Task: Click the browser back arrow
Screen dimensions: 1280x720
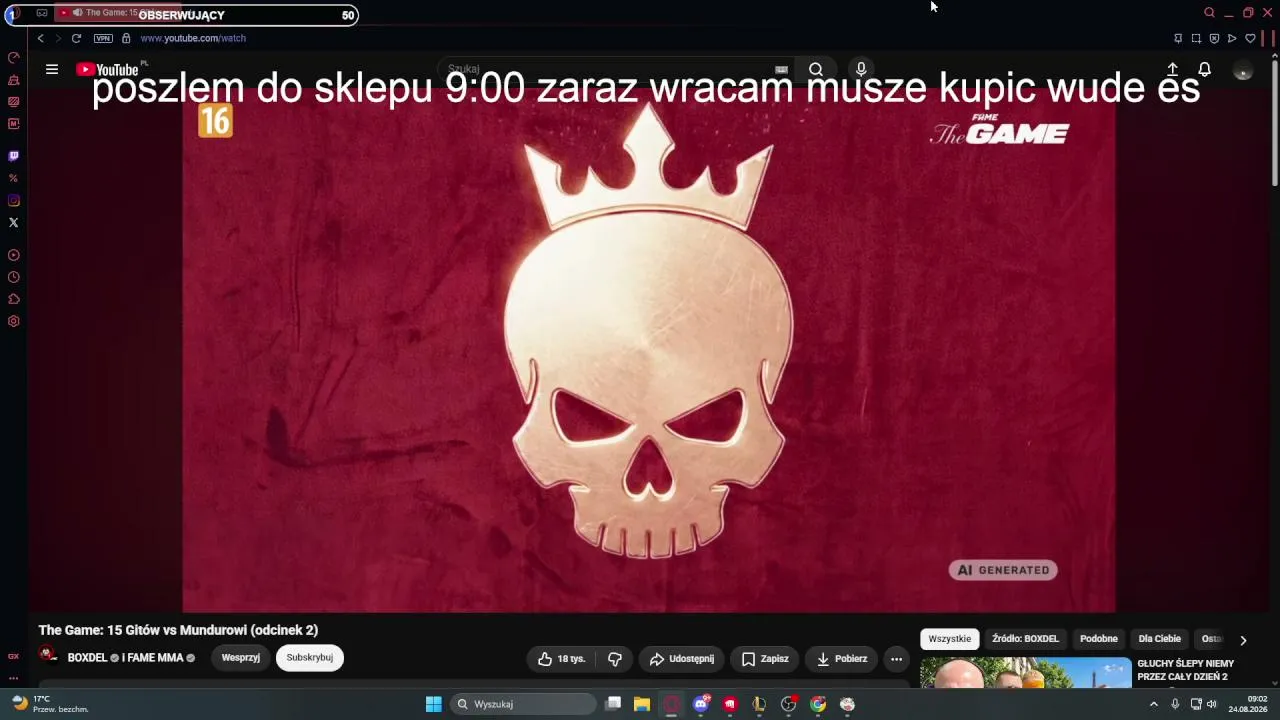Action: 40,38
